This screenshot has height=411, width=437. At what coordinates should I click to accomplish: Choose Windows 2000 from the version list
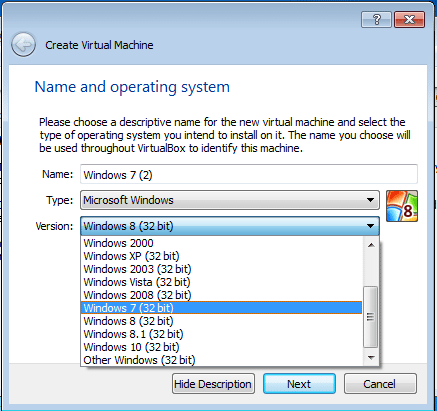coord(221,243)
